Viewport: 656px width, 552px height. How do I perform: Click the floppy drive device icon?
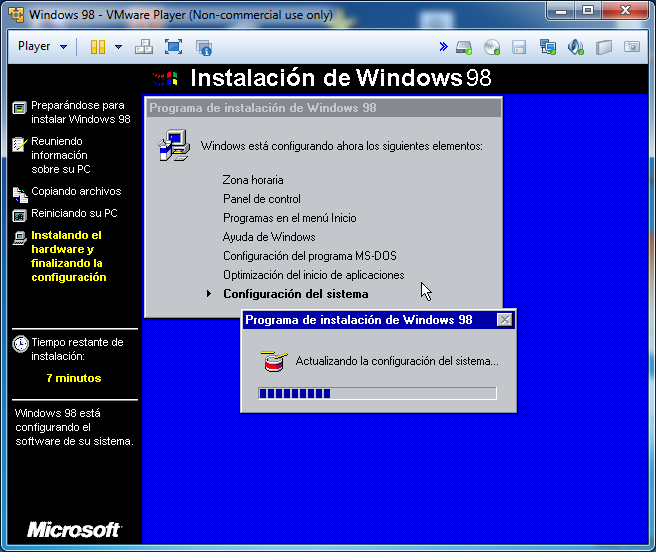coord(519,47)
